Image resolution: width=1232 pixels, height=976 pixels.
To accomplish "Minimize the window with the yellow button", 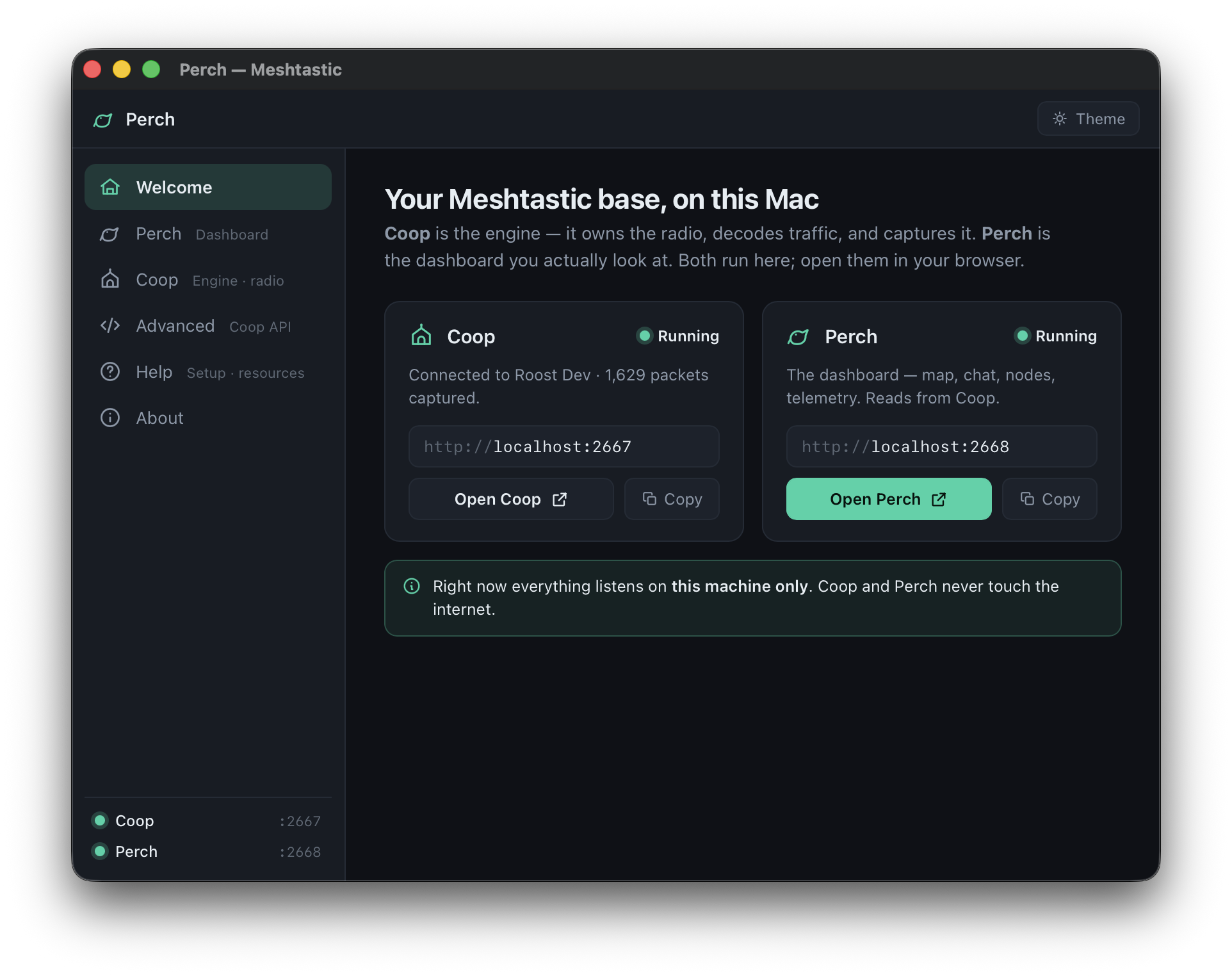I will [122, 69].
